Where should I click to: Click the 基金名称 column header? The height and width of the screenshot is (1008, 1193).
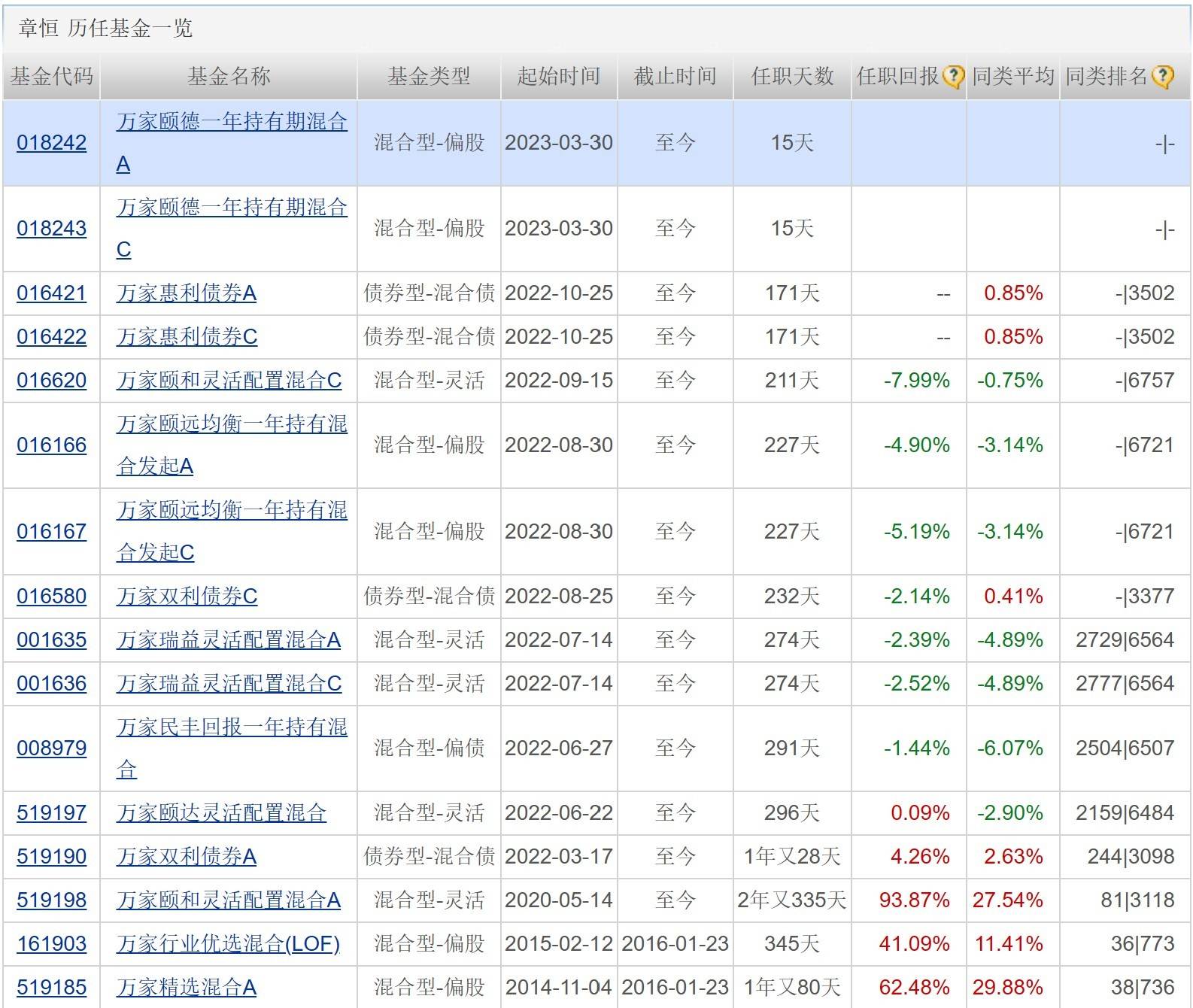point(229,76)
